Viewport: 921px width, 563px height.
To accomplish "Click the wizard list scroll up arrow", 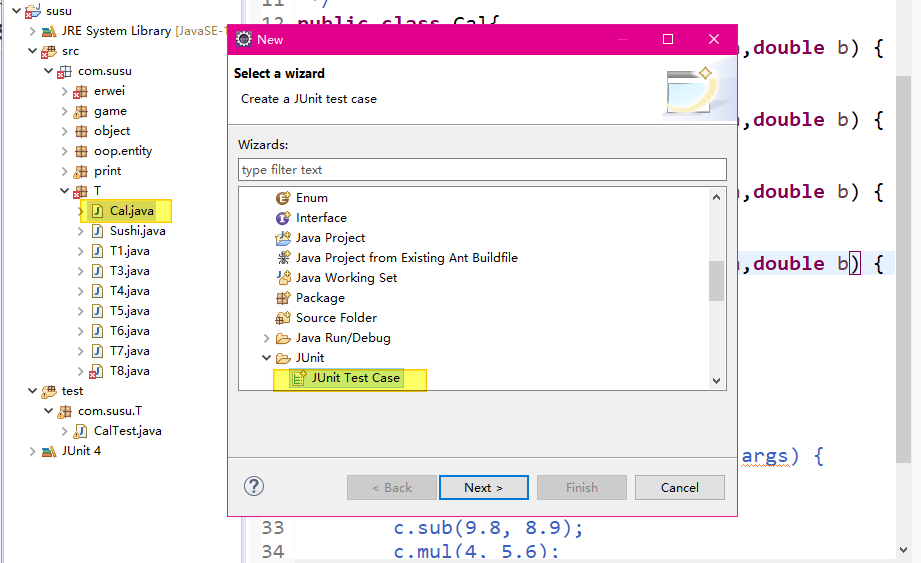I will pyautogui.click(x=716, y=197).
